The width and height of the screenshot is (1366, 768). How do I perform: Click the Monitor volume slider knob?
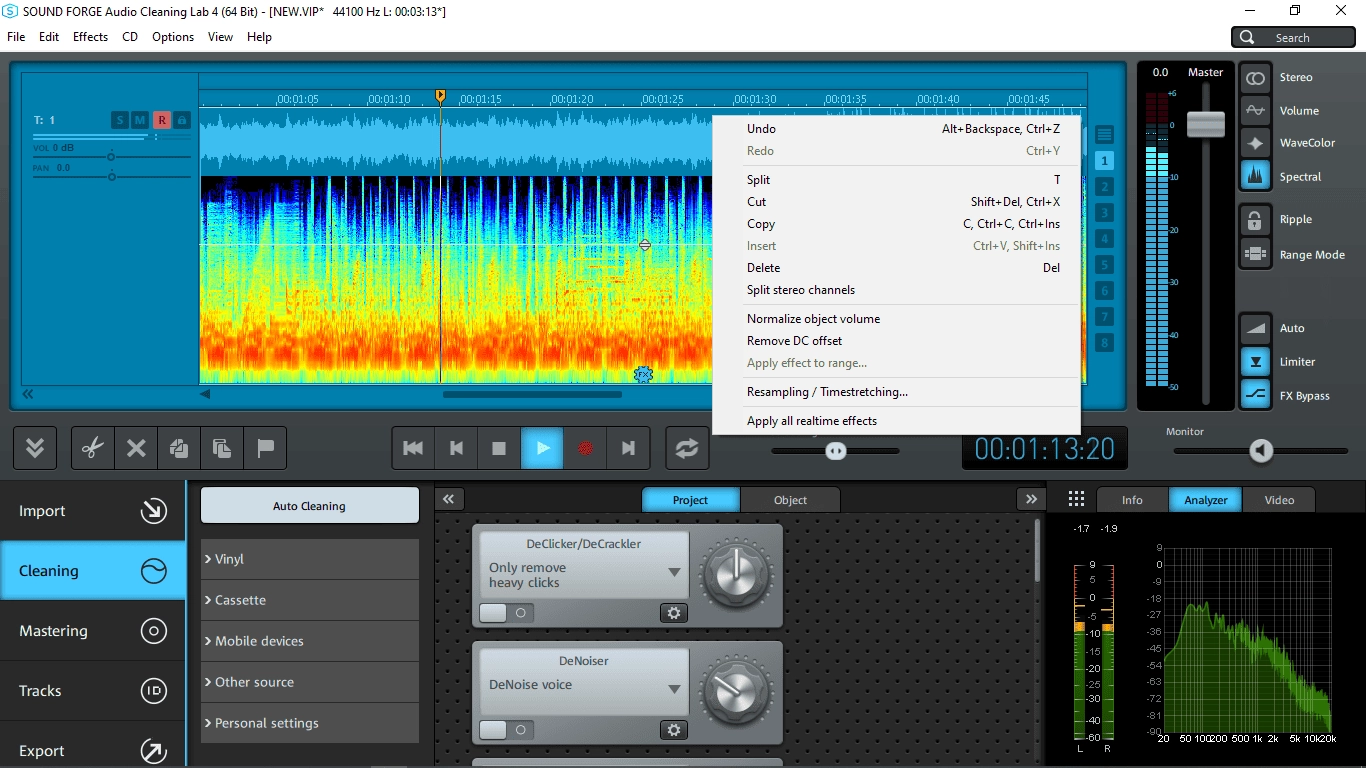(1261, 451)
